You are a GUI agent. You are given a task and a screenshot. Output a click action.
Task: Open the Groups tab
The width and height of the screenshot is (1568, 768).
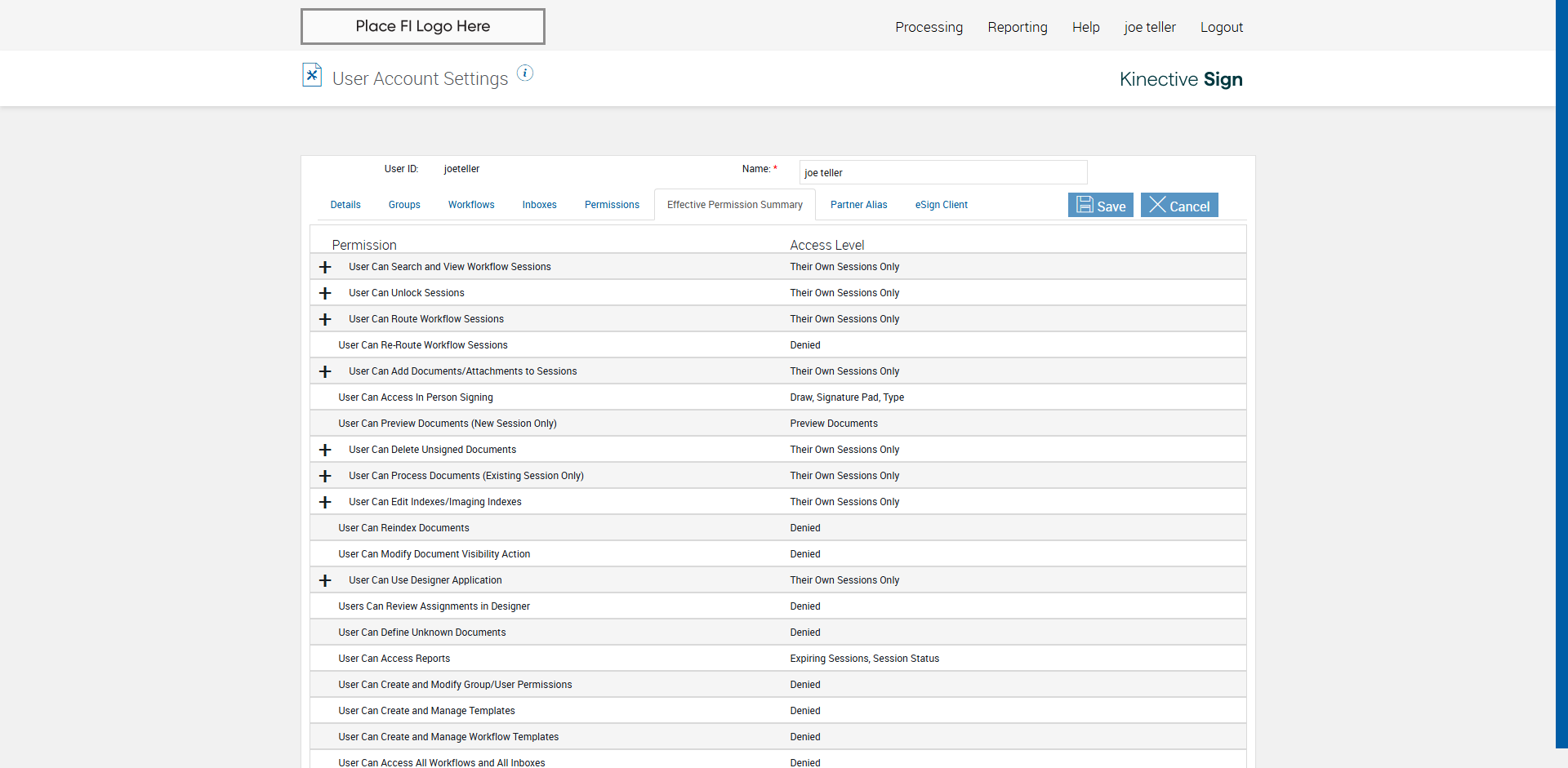pos(404,205)
